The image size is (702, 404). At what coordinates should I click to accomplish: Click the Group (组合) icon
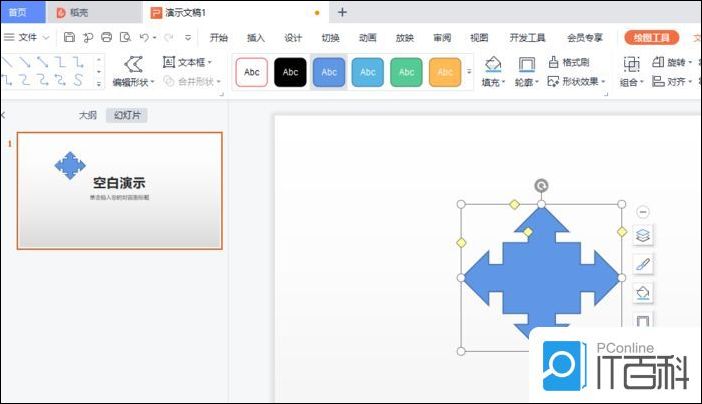631,64
